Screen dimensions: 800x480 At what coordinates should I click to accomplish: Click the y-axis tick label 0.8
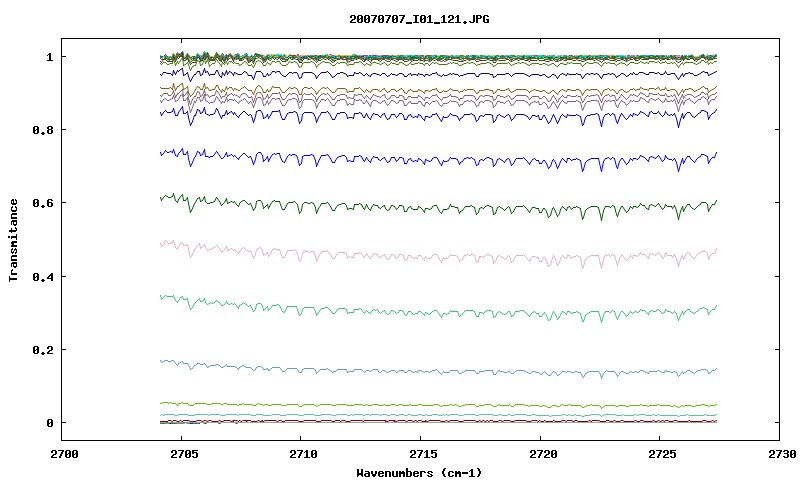coord(43,130)
